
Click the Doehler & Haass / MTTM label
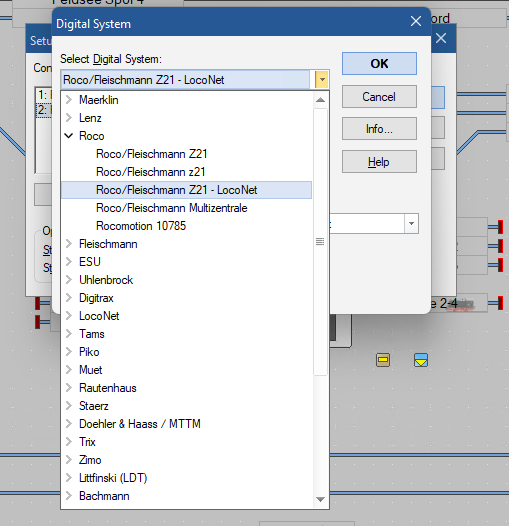tap(140, 424)
